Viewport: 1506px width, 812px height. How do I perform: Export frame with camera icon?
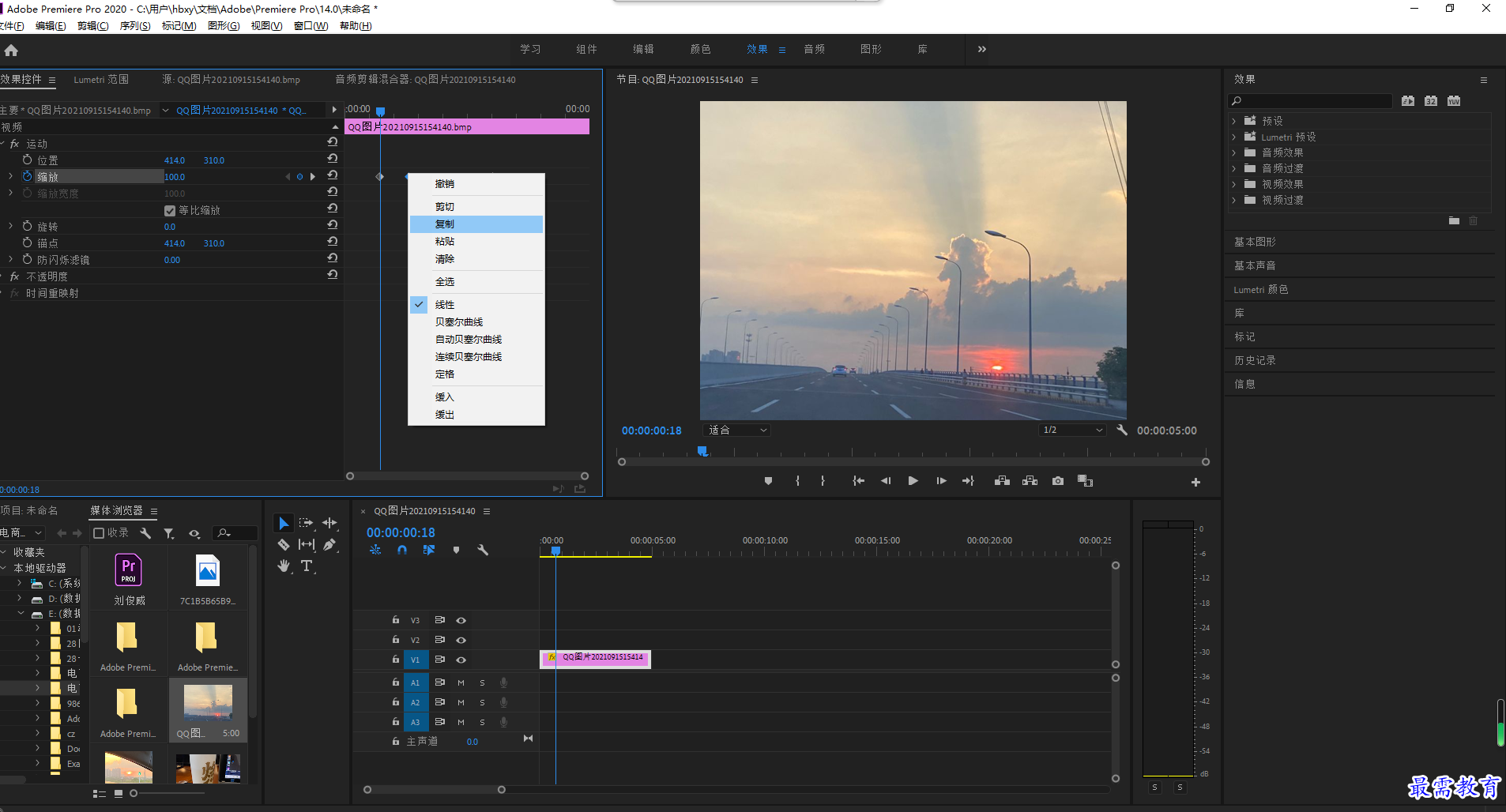[x=1058, y=481]
